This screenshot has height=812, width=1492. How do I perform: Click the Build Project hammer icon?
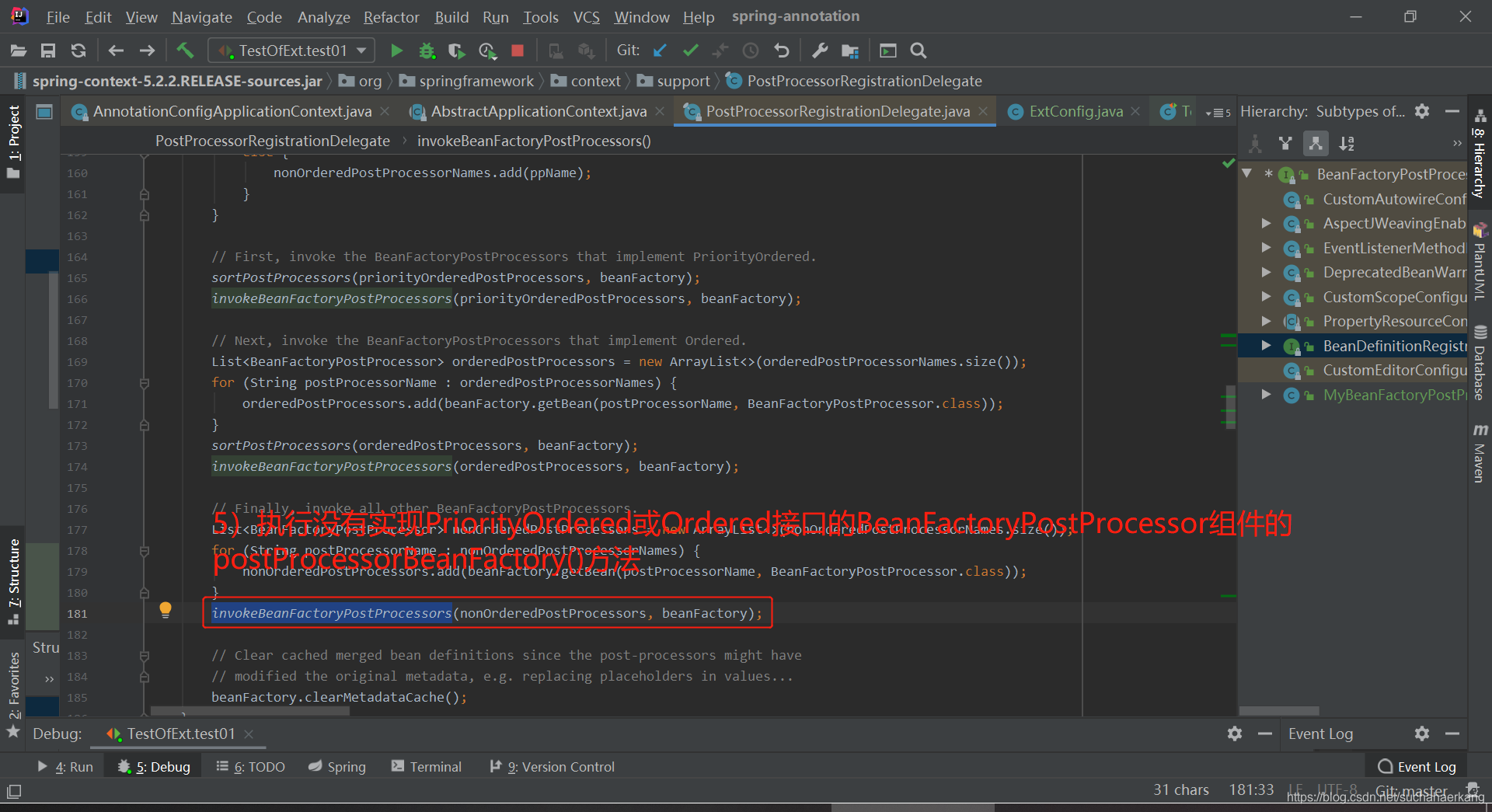(185, 51)
